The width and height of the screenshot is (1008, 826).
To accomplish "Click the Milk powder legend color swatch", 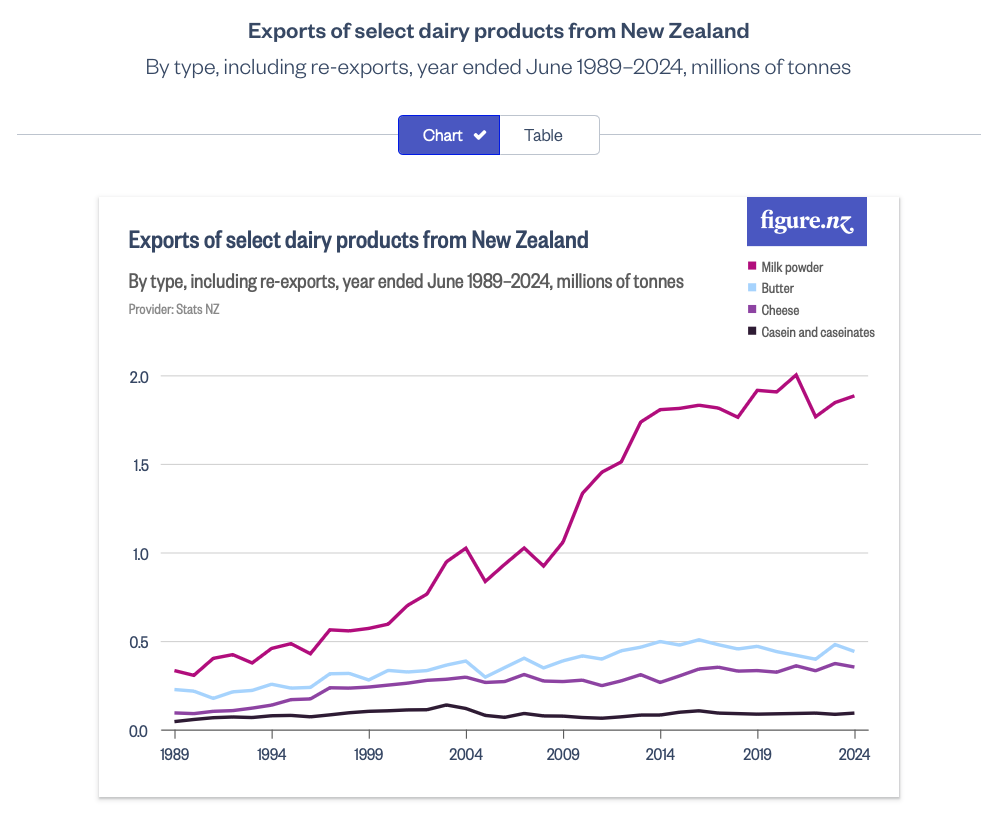I will [x=751, y=267].
